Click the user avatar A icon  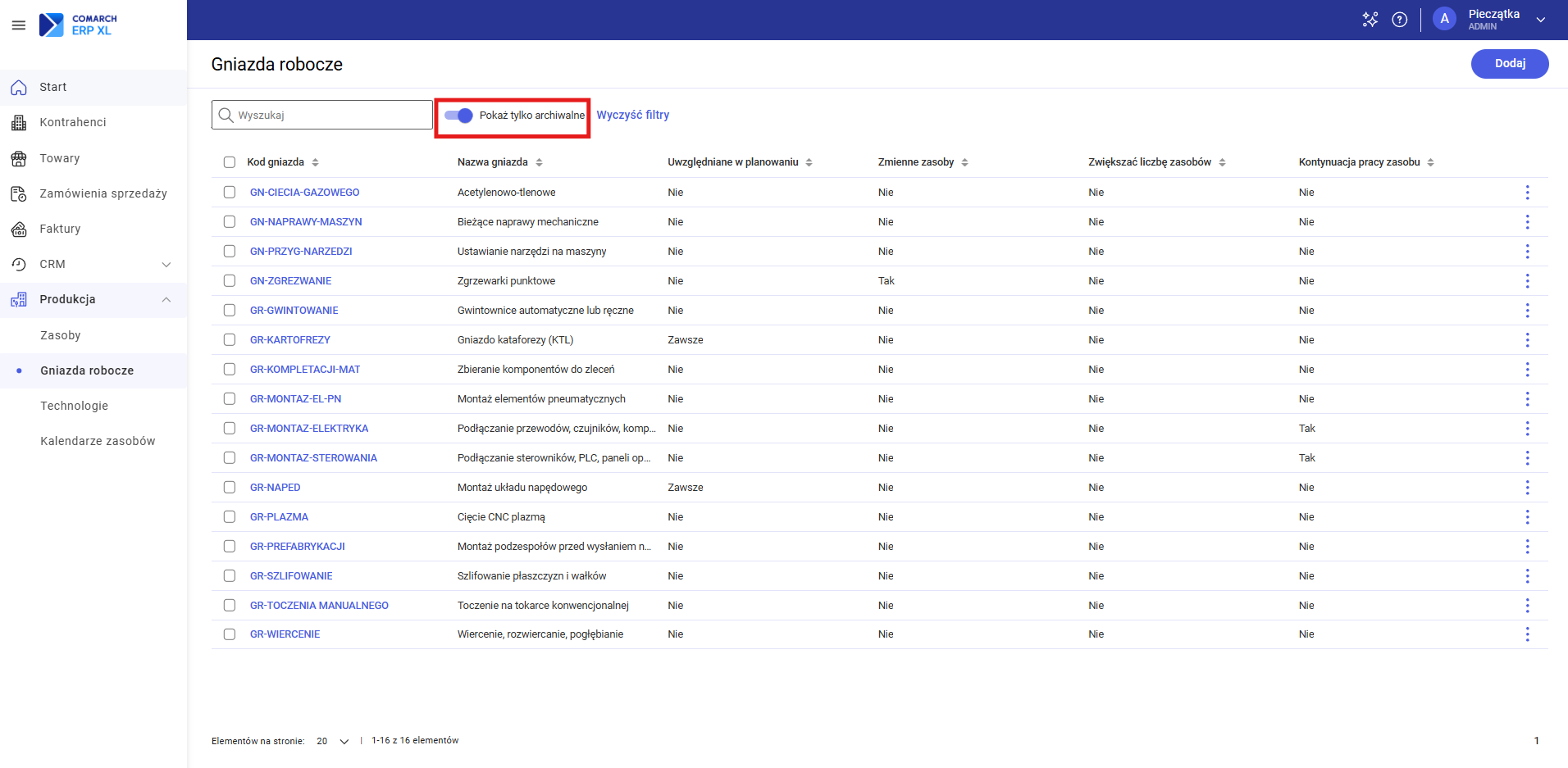pyautogui.click(x=1444, y=20)
